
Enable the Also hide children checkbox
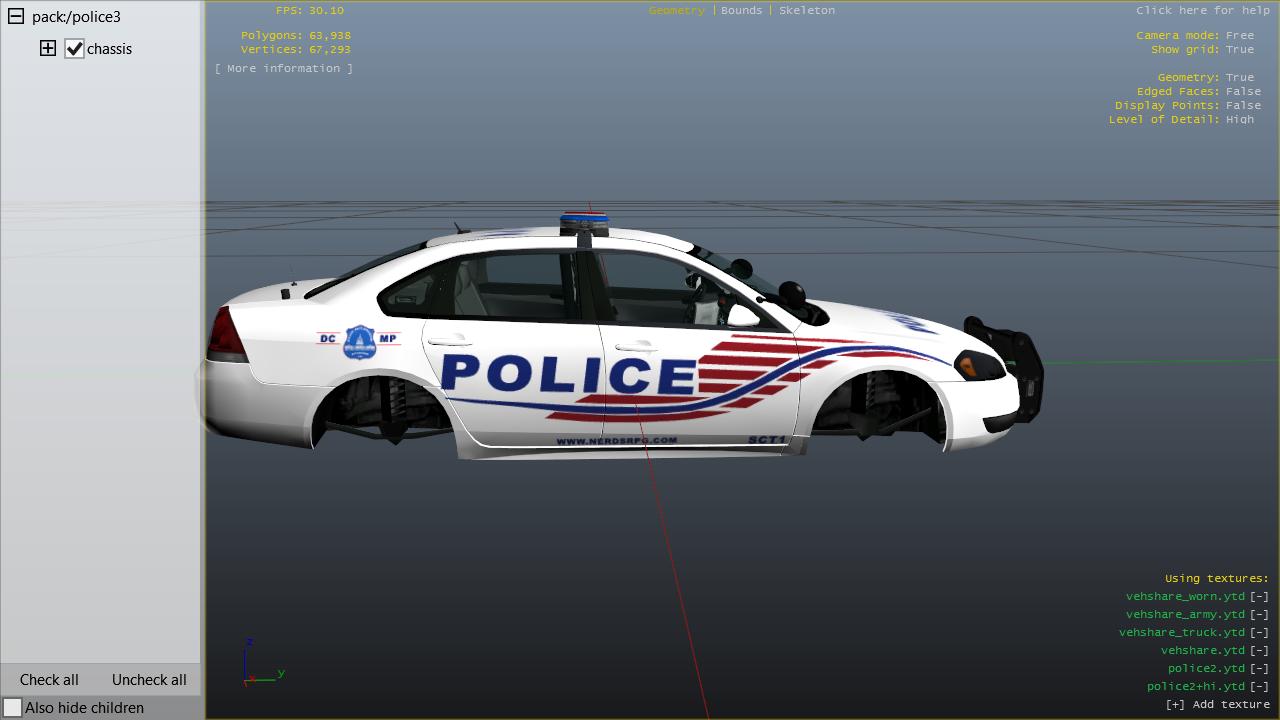coord(13,708)
